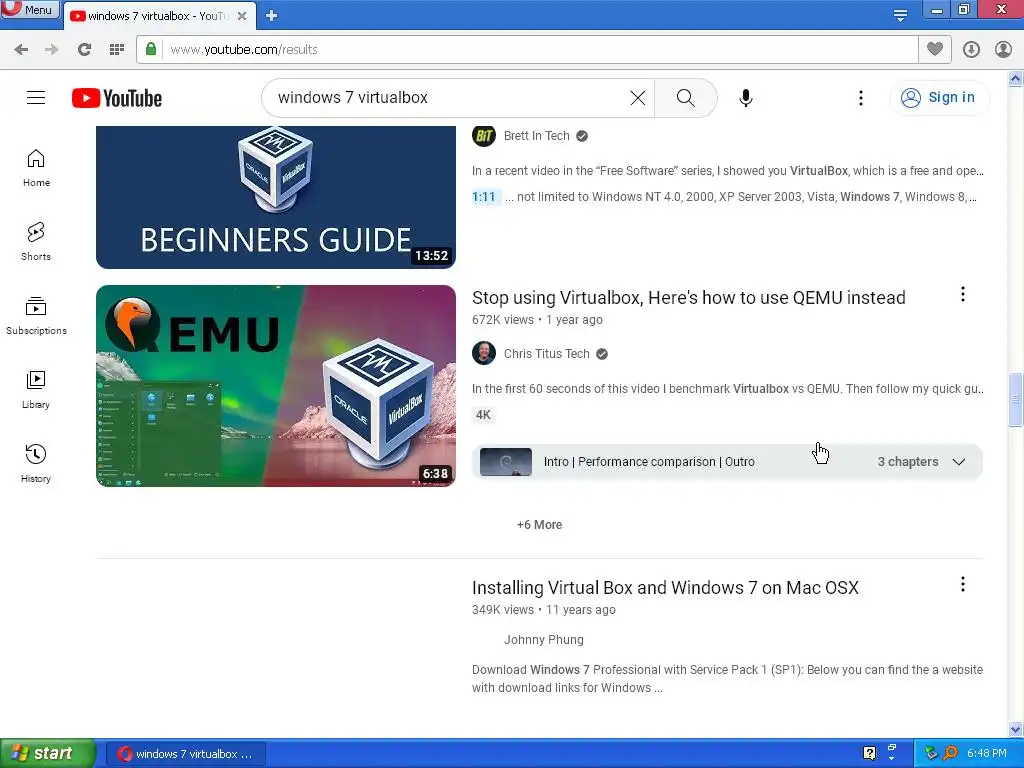Click the 4K badge
1024x768 pixels.
[483, 415]
